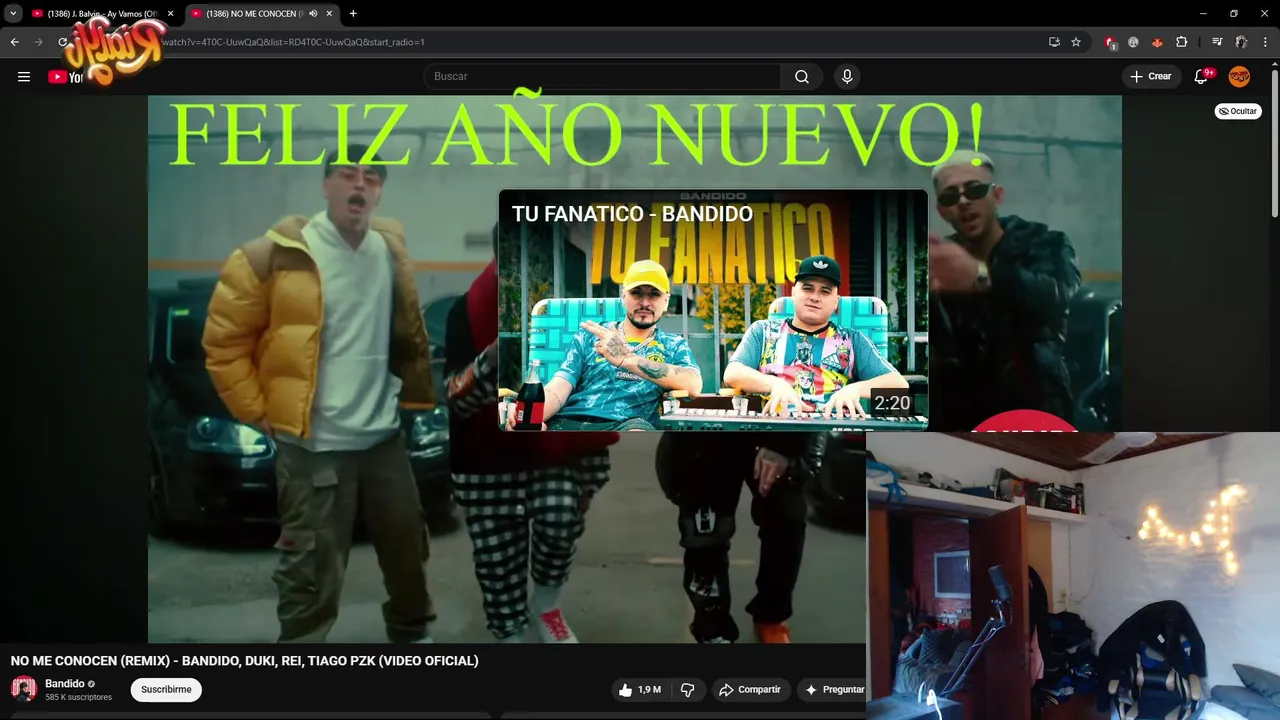Open the tab search dropdown arrow

13,14
